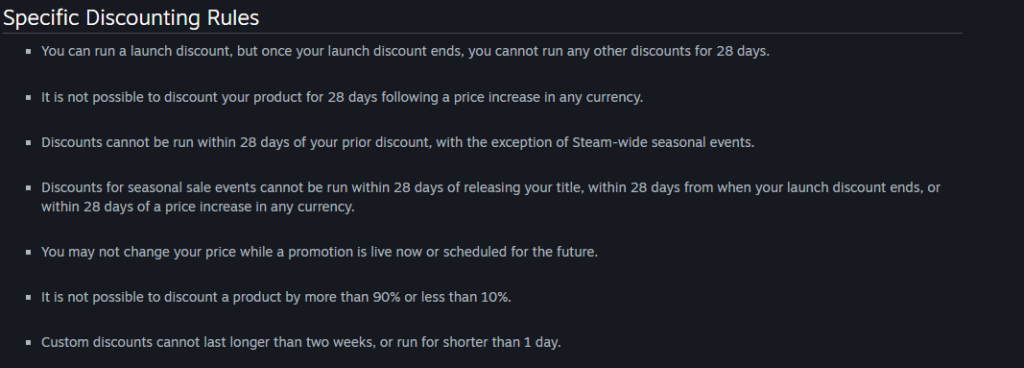This screenshot has height=368, width=1024.
Task: Click the divider line under the heading
Action: pos(482,33)
